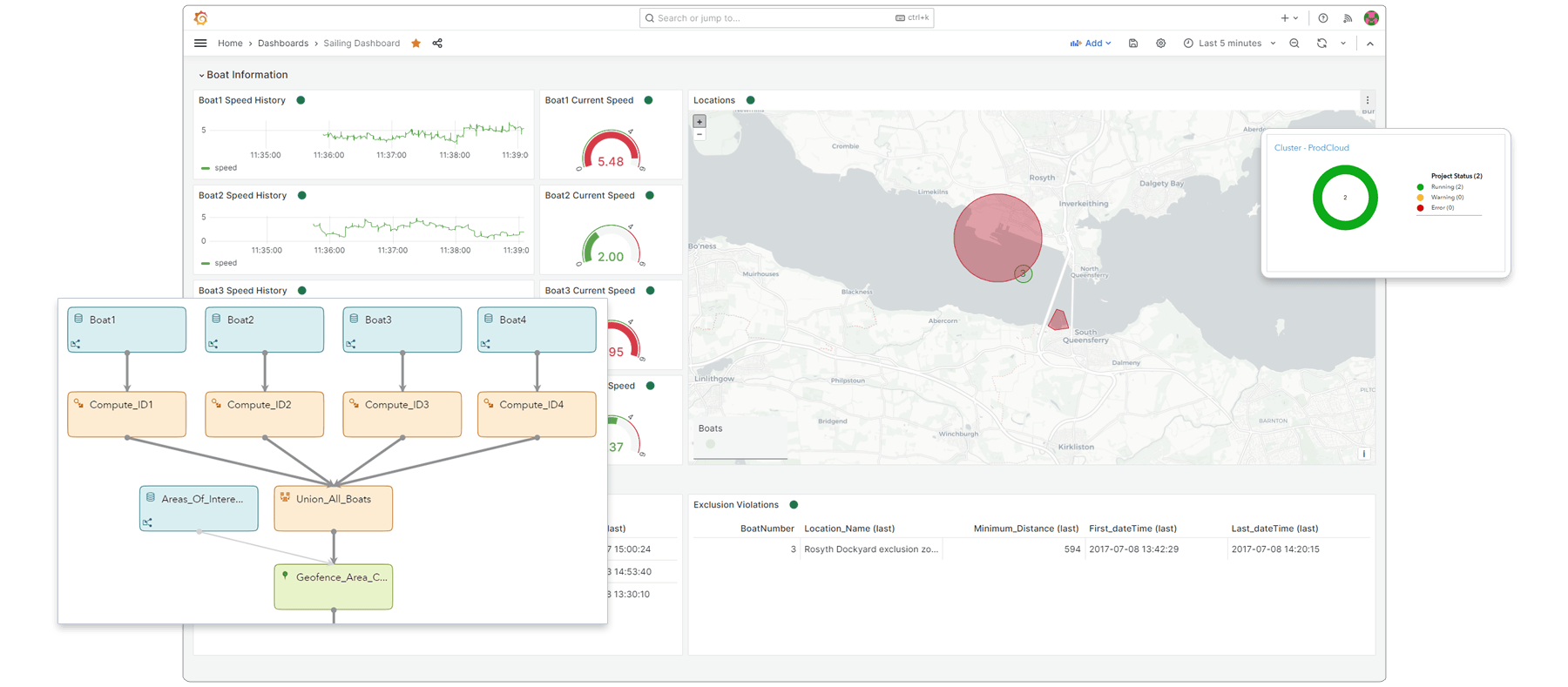
Task: Open the news feed RSS icon
Action: [x=1348, y=18]
